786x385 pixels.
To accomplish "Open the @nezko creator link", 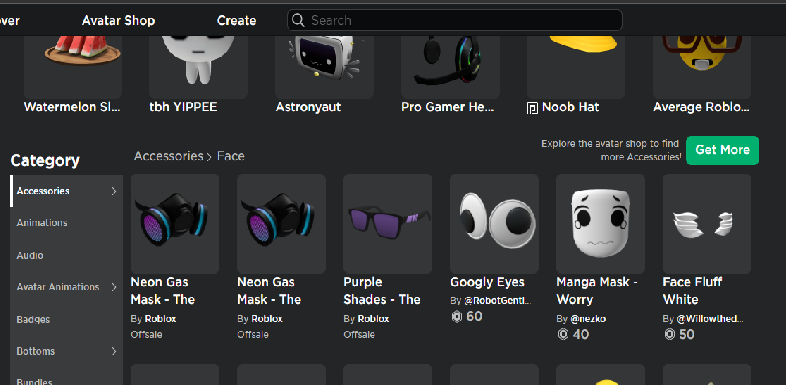I will 588,318.
